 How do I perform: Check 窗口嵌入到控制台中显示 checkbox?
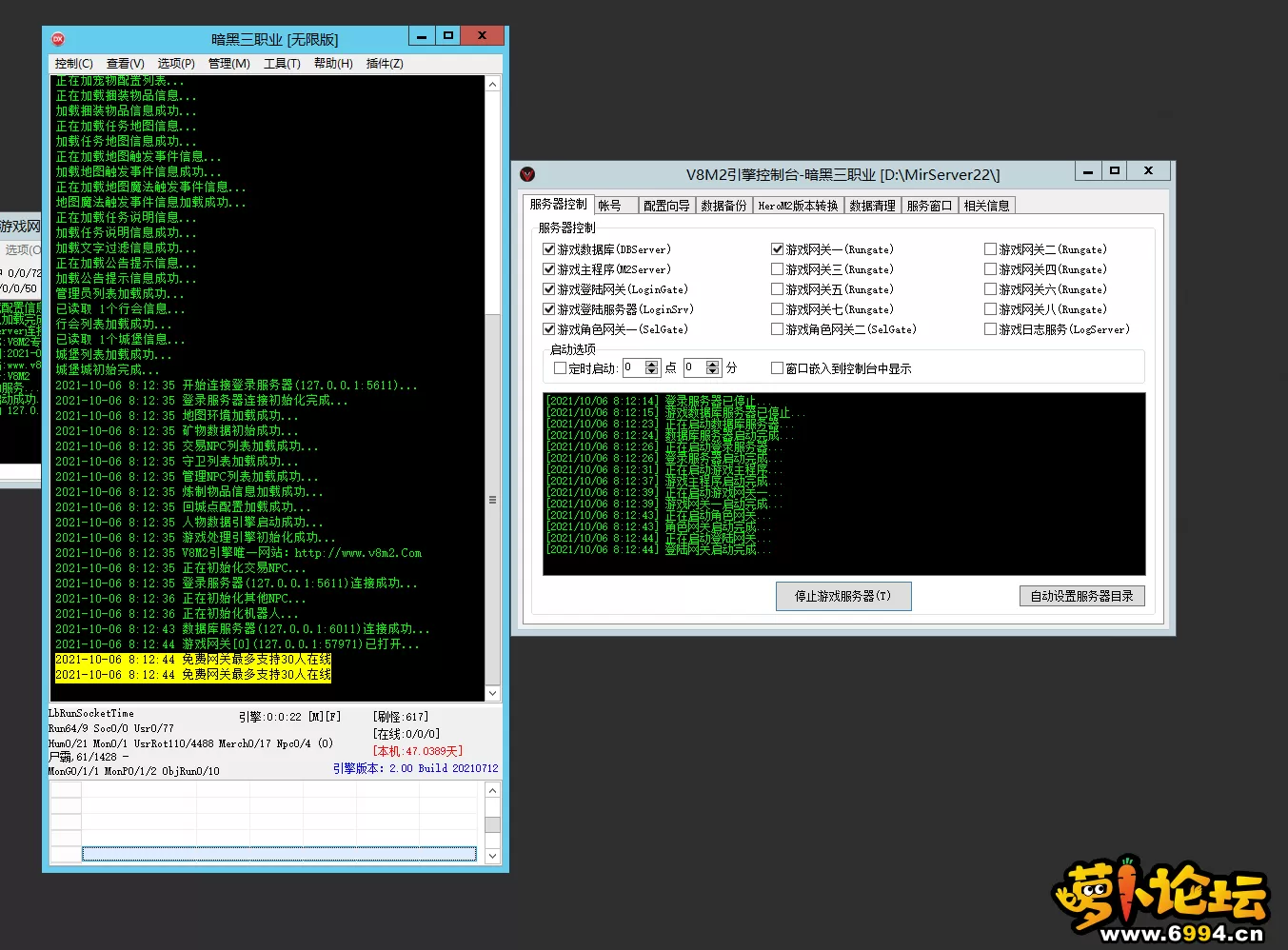click(777, 368)
